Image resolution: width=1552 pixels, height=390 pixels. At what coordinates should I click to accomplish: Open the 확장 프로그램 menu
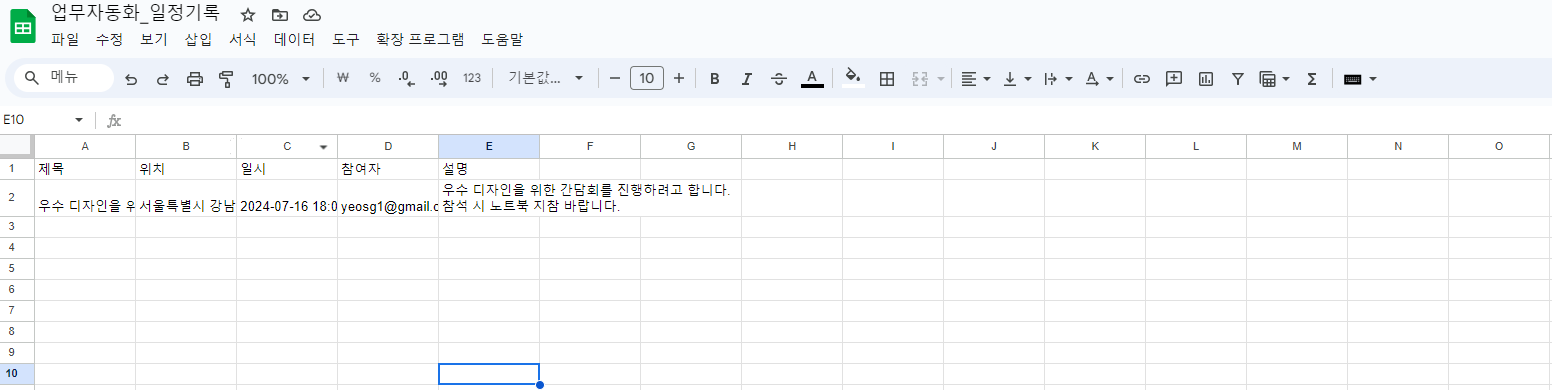[x=420, y=40]
